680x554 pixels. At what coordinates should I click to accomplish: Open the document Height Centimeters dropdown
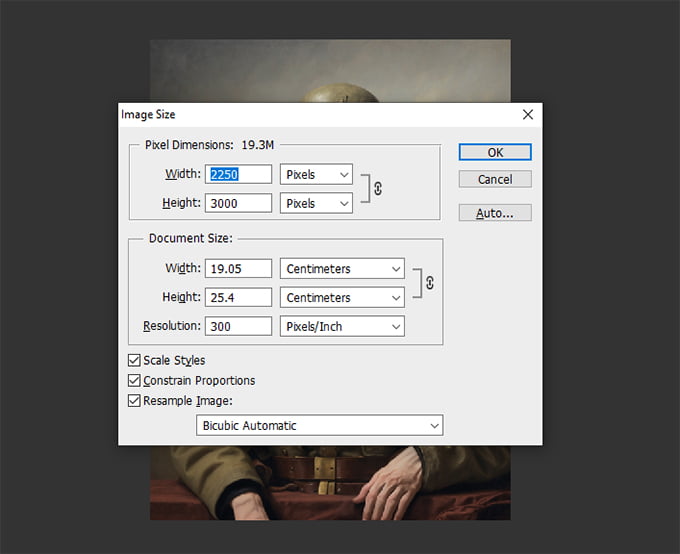[x=342, y=298]
